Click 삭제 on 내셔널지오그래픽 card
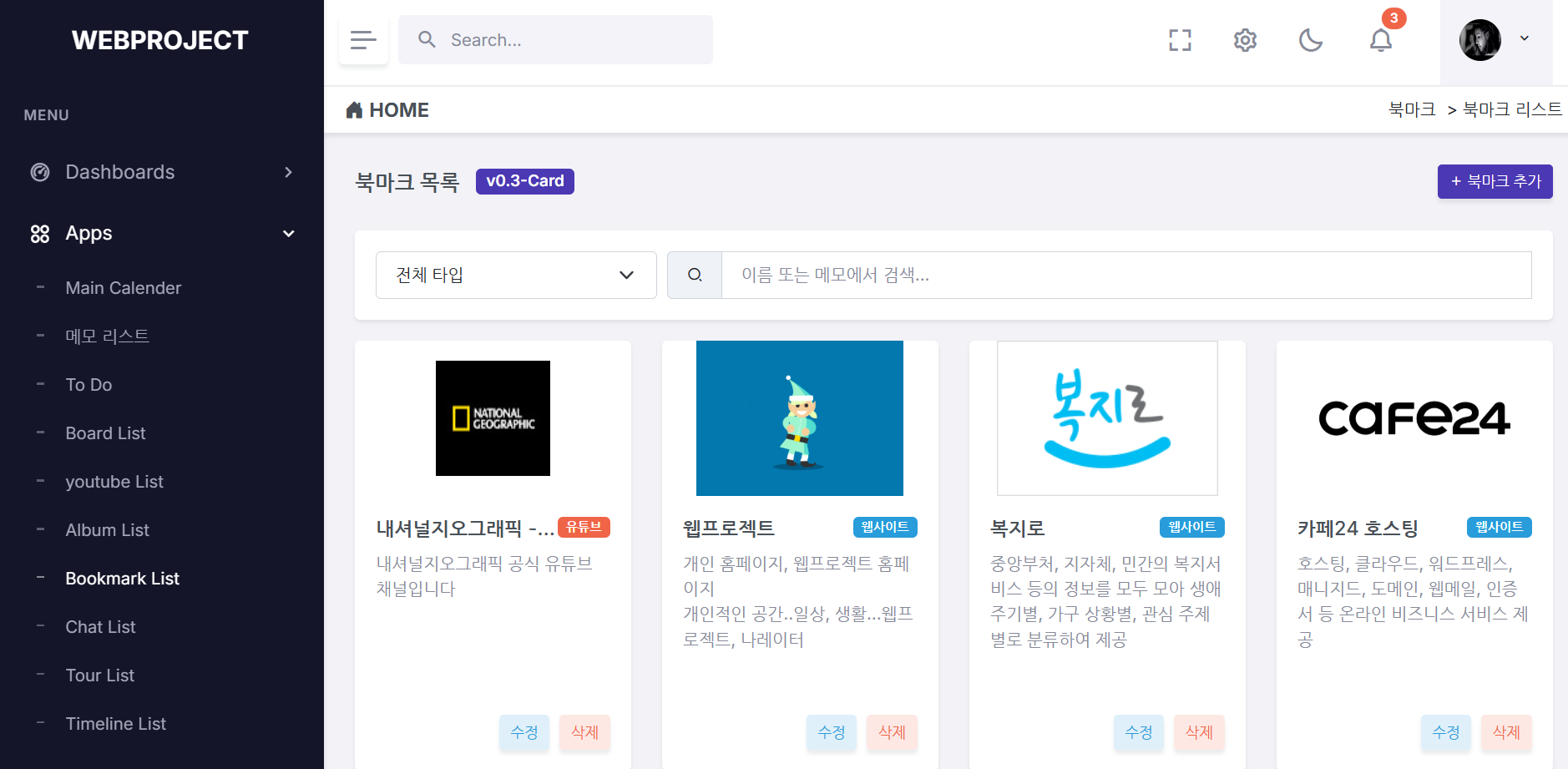The height and width of the screenshot is (769, 1568). point(584,732)
